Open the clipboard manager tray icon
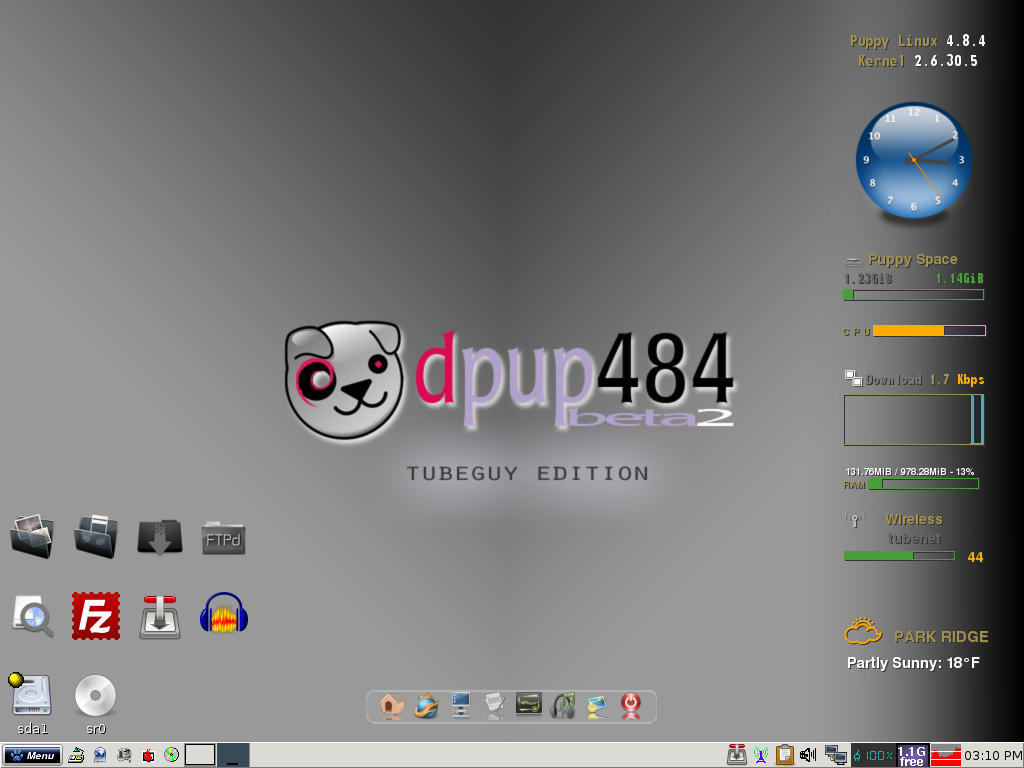1024x768 pixels. click(784, 755)
